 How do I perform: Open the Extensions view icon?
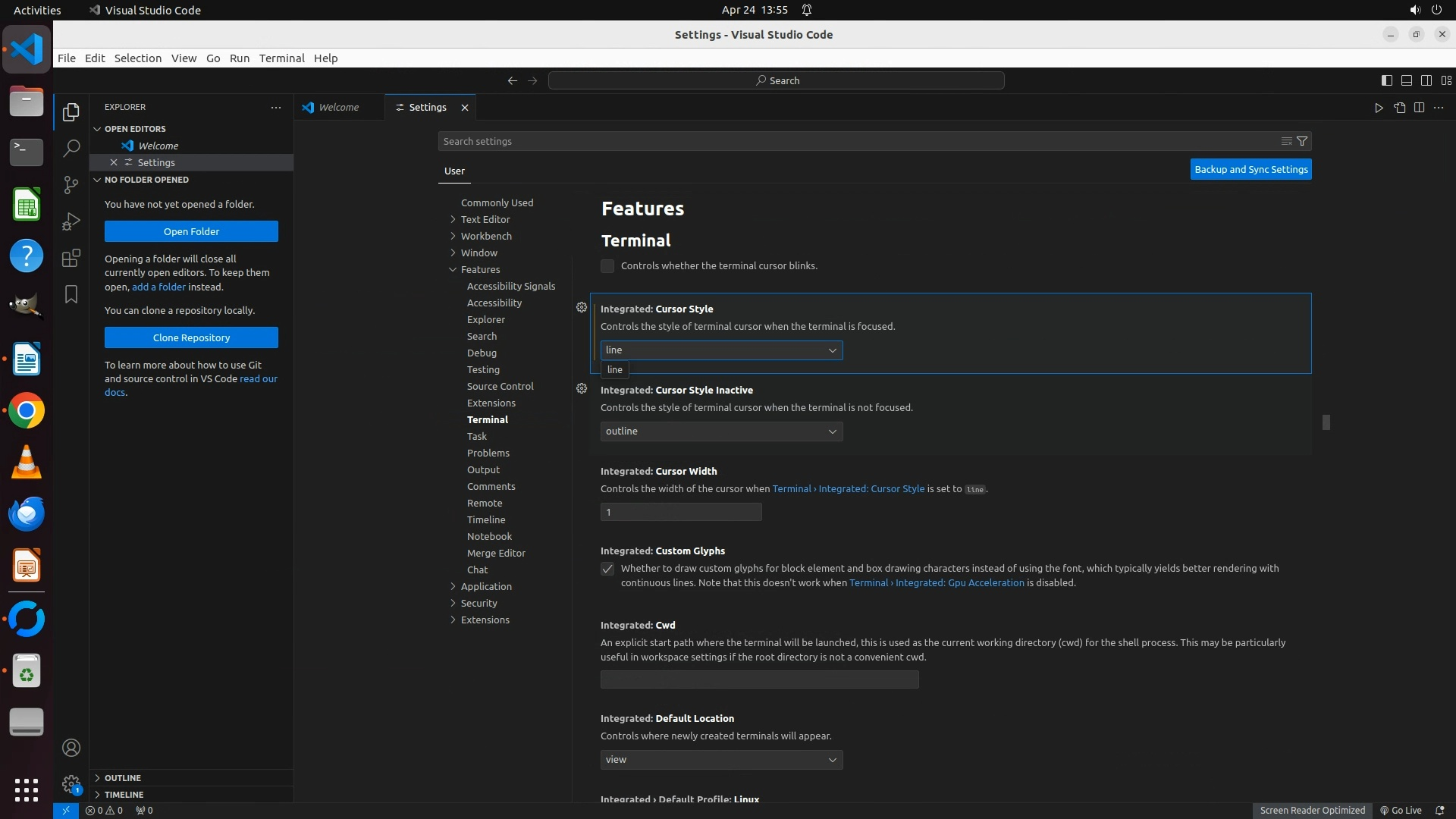point(71,258)
